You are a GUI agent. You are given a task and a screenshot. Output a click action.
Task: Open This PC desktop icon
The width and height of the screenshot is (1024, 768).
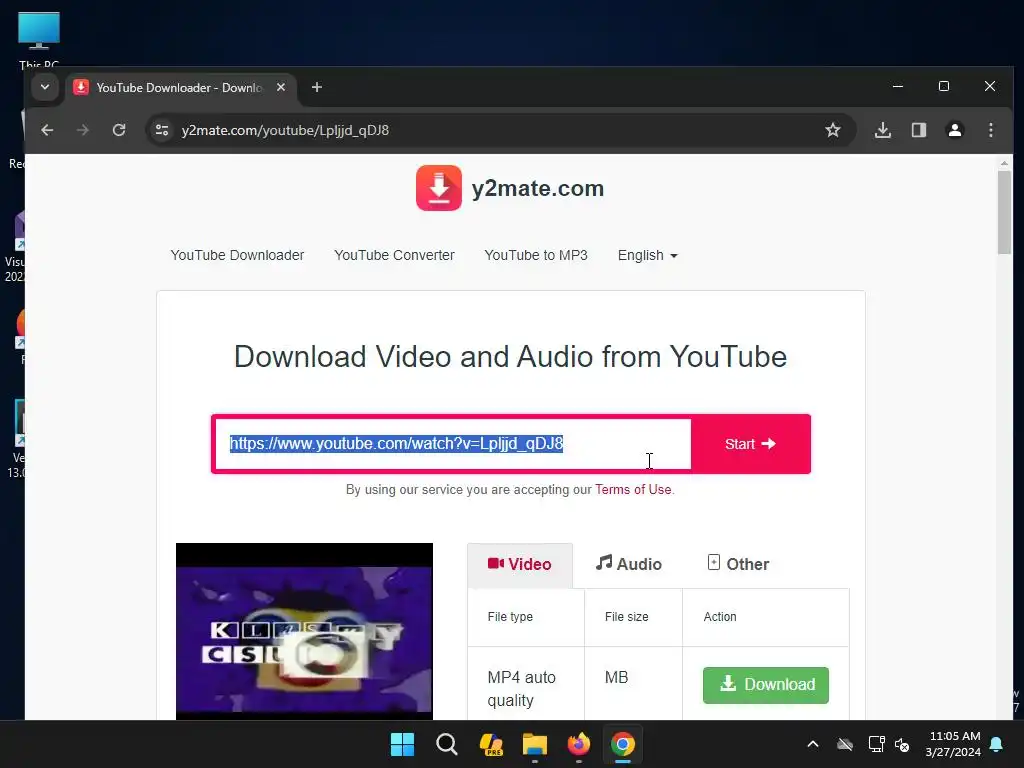[x=39, y=39]
